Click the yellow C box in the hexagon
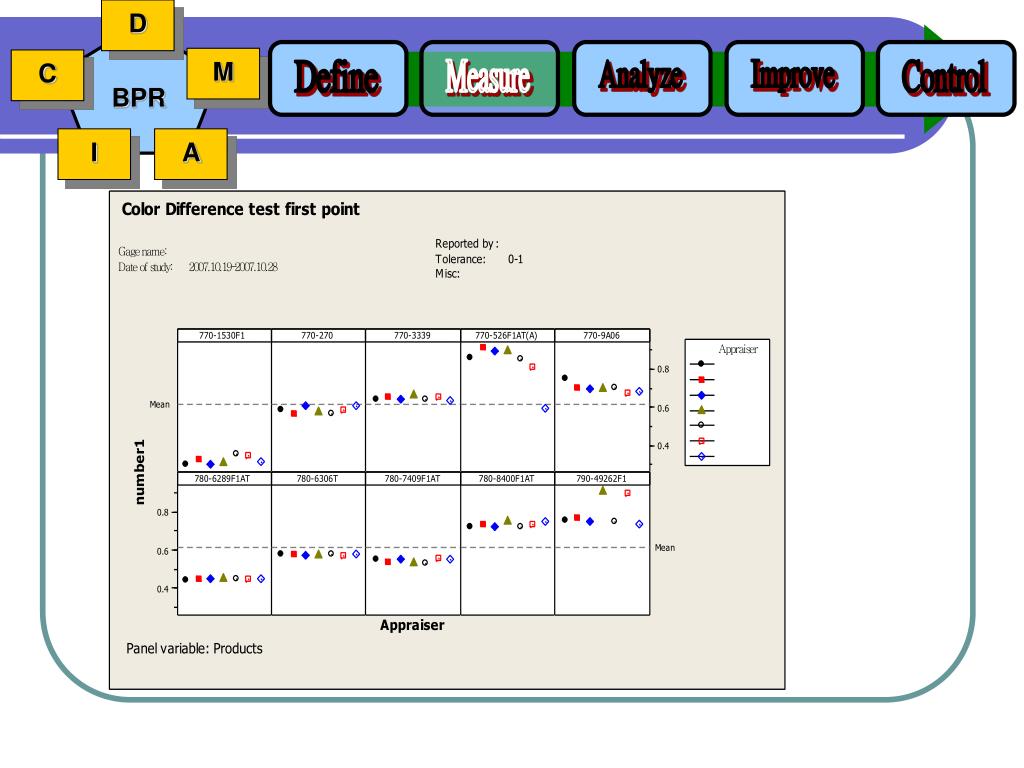Viewport: 1024px width, 768px height. (47, 74)
